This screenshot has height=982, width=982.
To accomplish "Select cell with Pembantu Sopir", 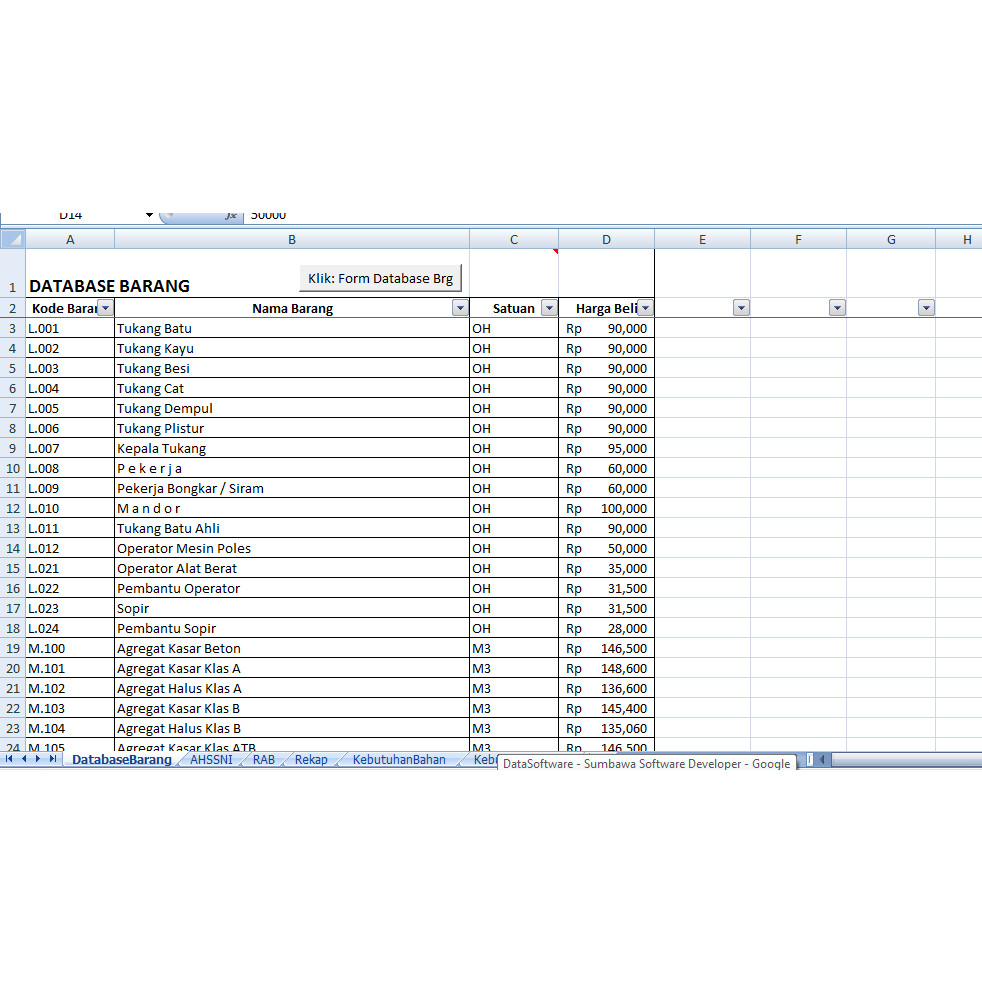I will pos(292,628).
